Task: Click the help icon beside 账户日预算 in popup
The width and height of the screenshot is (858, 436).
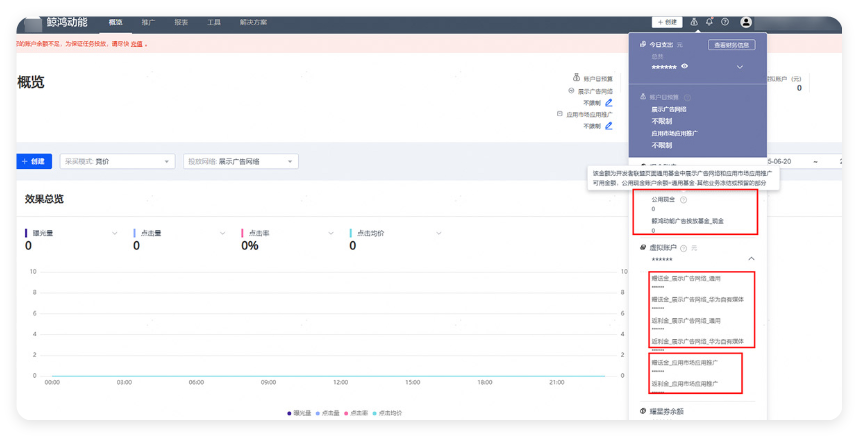Action: point(688,97)
